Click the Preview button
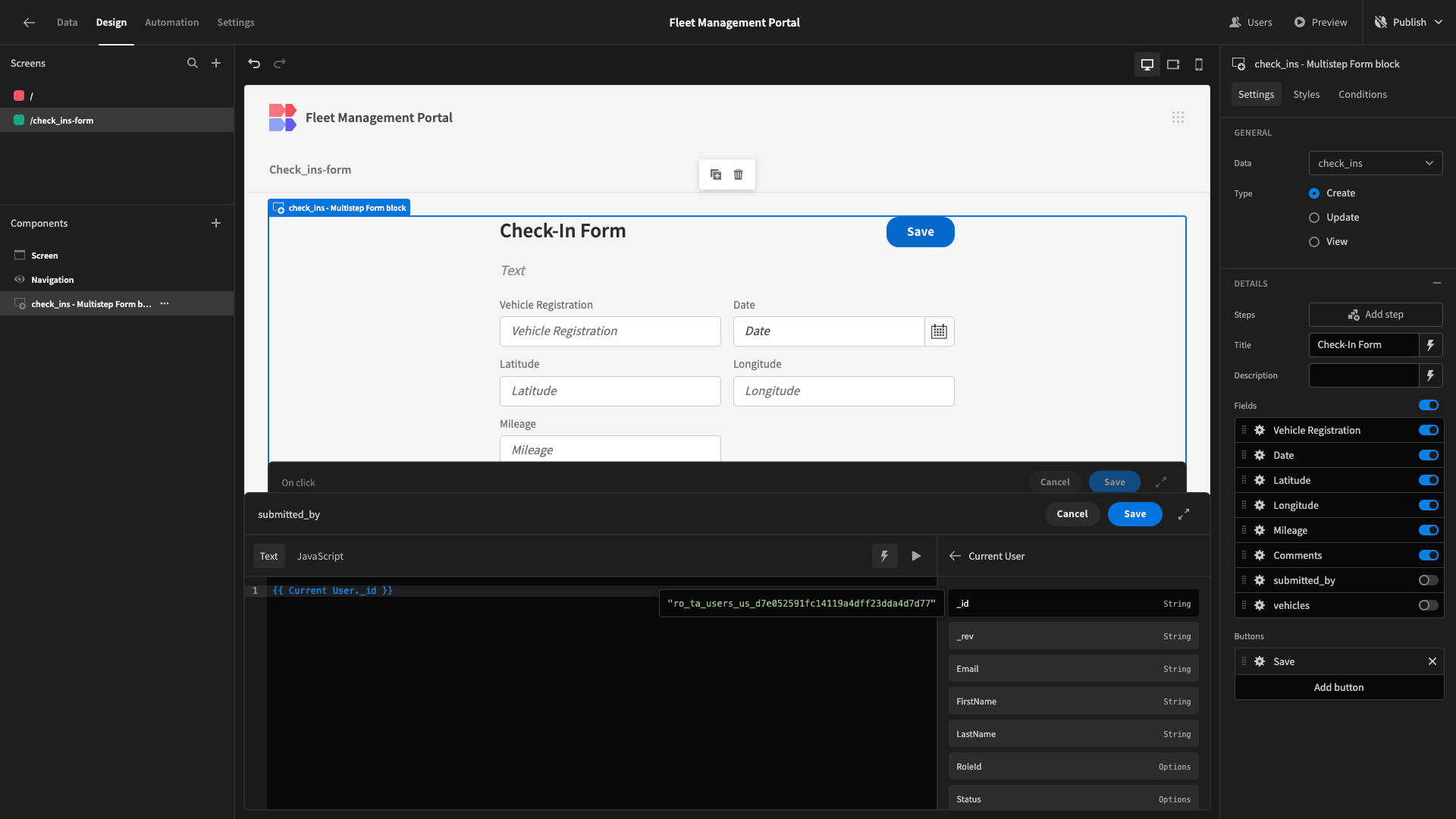The image size is (1456, 819). pyautogui.click(x=1321, y=23)
